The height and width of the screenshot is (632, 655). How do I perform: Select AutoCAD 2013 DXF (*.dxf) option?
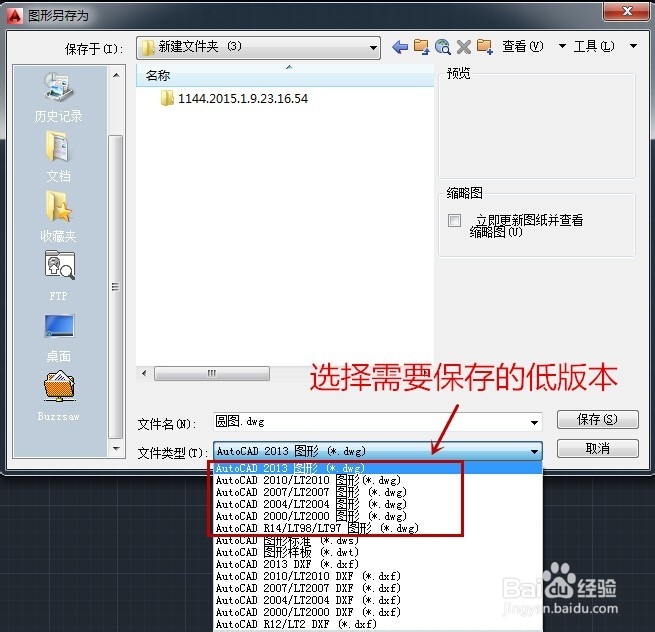[378, 564]
